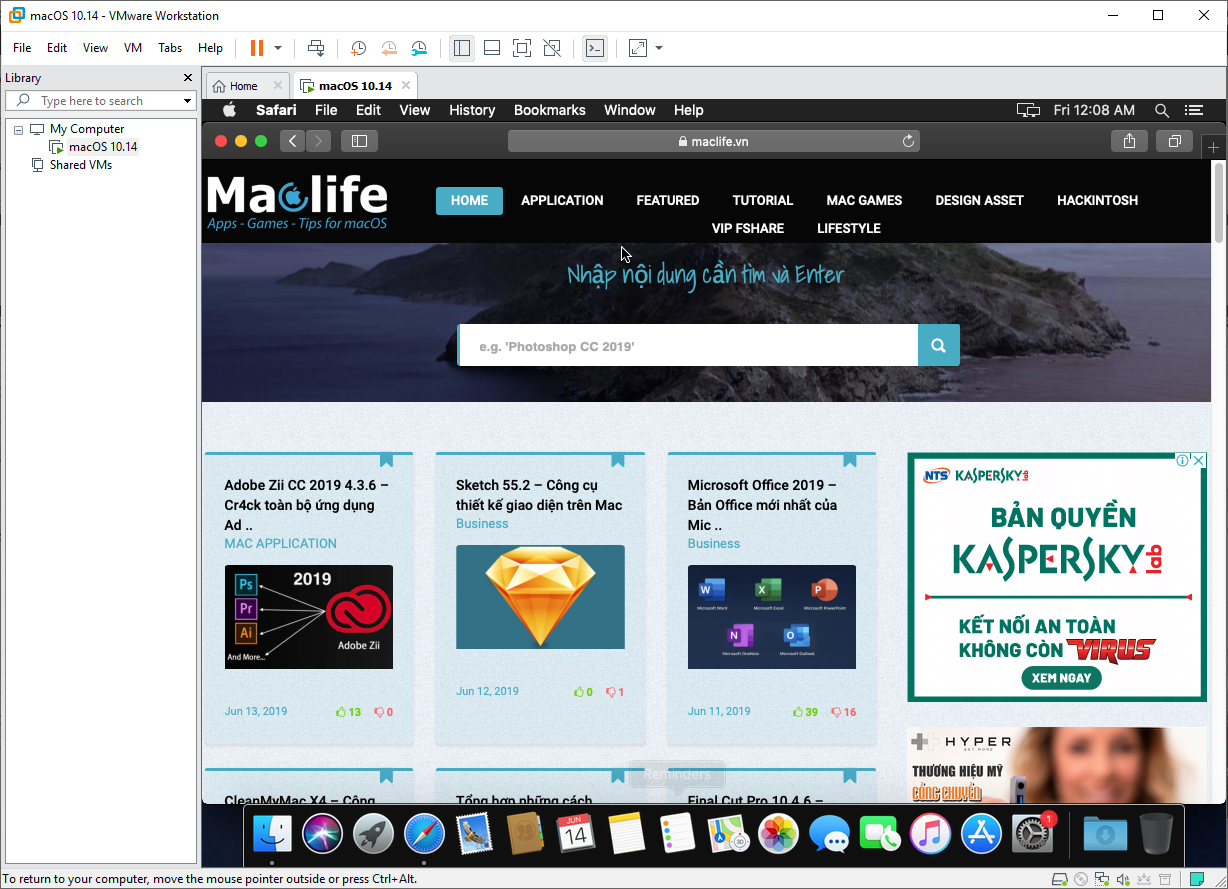Toggle Unity mode in the VMware toolbar
Screen dimensions: 1228x889
tap(551, 47)
